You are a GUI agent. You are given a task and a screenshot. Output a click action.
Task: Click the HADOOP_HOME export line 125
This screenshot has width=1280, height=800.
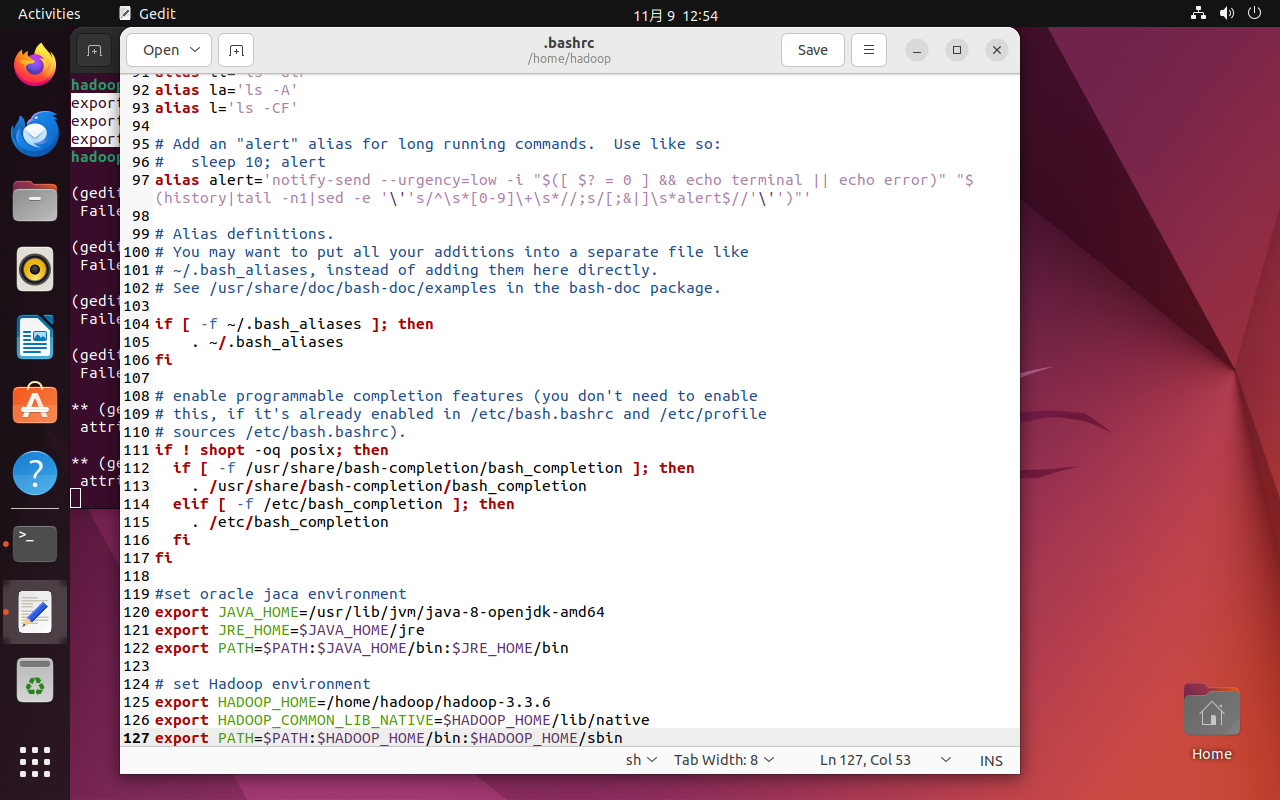point(353,702)
